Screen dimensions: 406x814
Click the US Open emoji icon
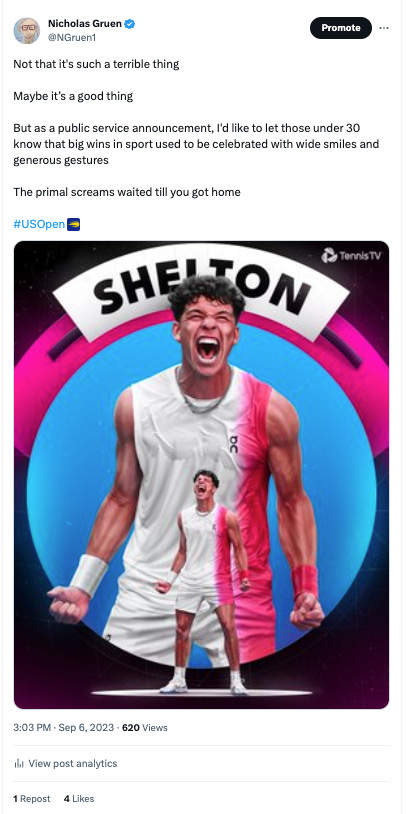[x=73, y=224]
